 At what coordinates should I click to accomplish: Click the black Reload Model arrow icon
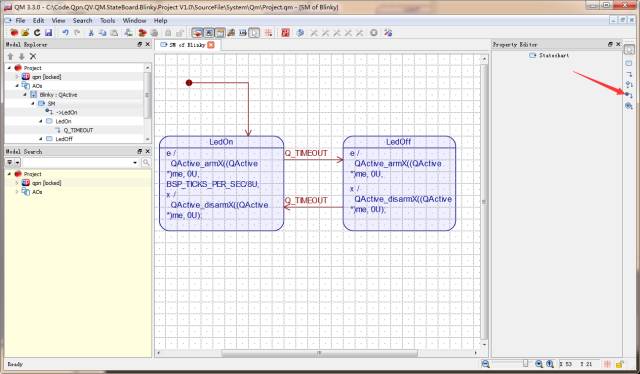point(37,33)
